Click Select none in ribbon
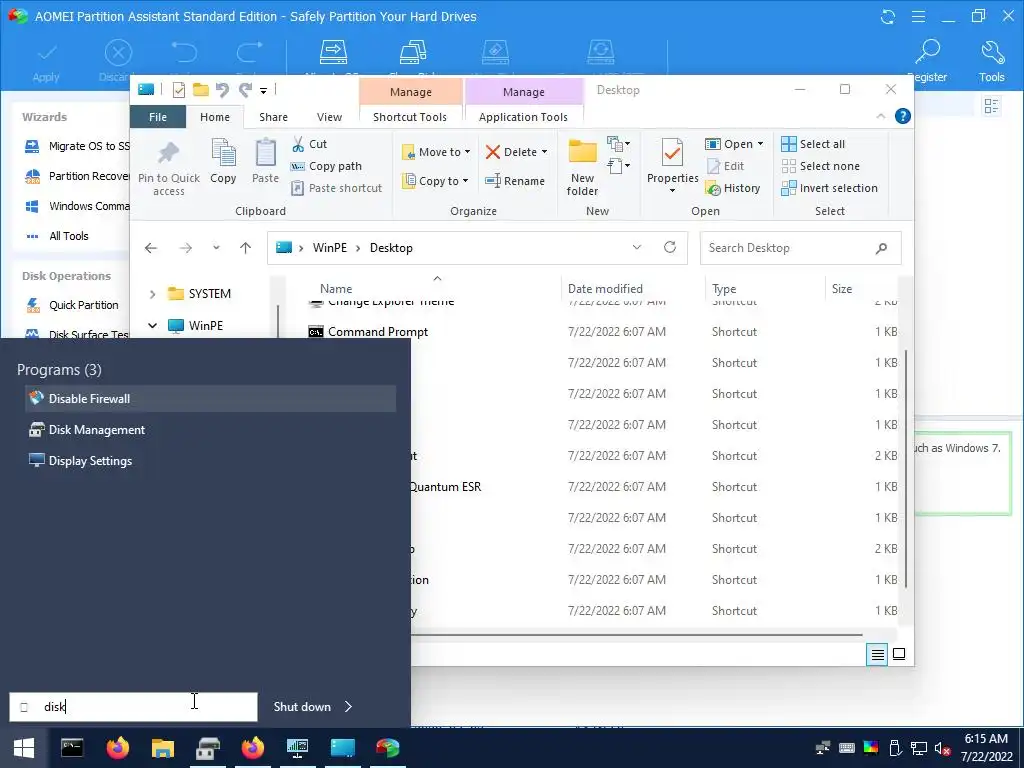Image resolution: width=1024 pixels, height=768 pixels. (821, 166)
